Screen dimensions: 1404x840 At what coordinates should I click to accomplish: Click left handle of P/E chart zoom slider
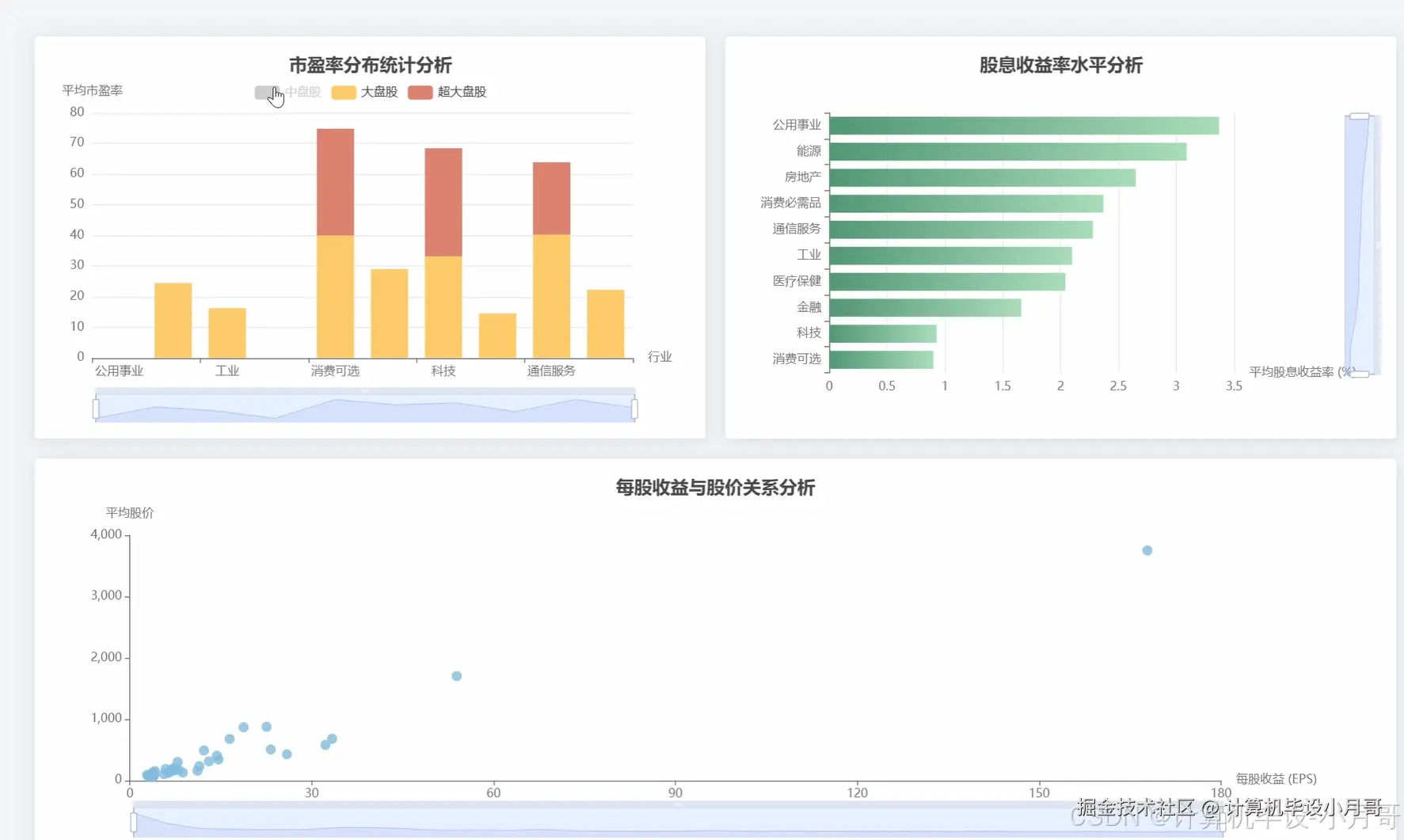[96, 409]
